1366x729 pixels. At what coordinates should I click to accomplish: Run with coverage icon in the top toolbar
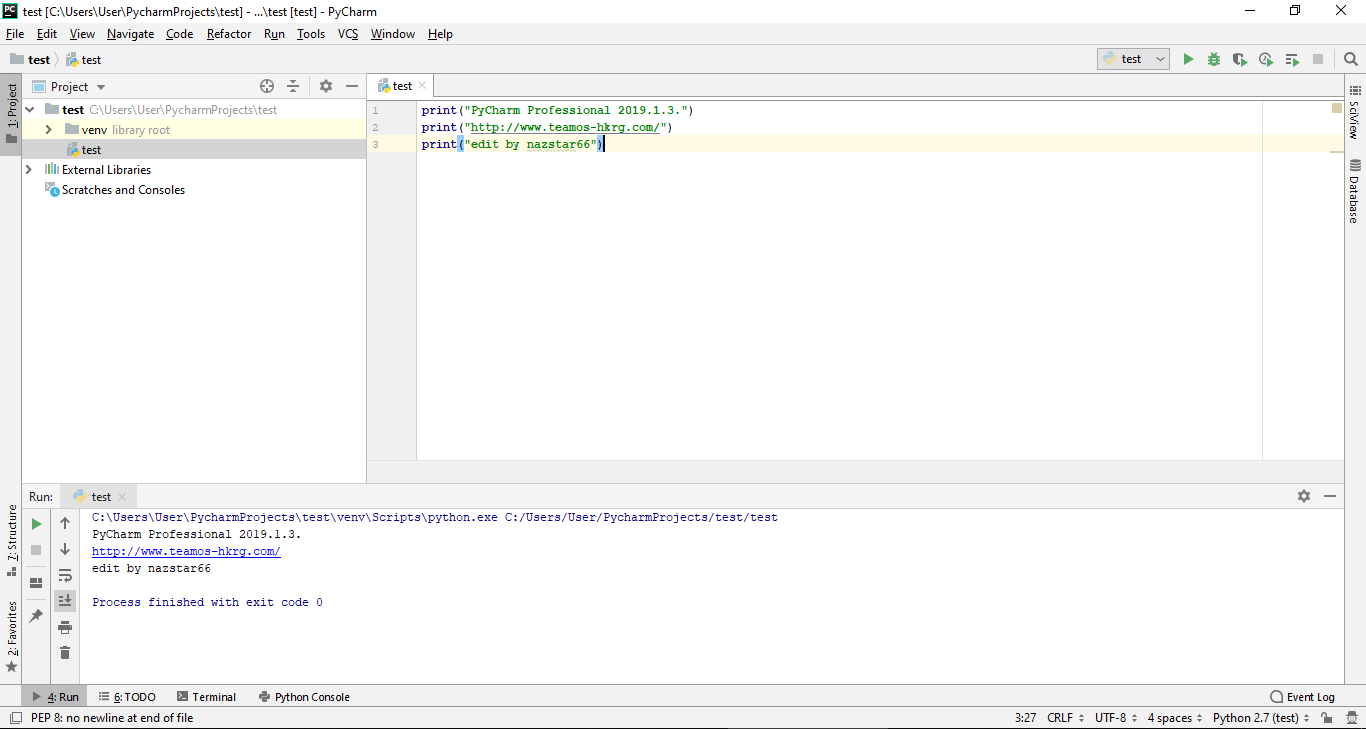[x=1240, y=60]
